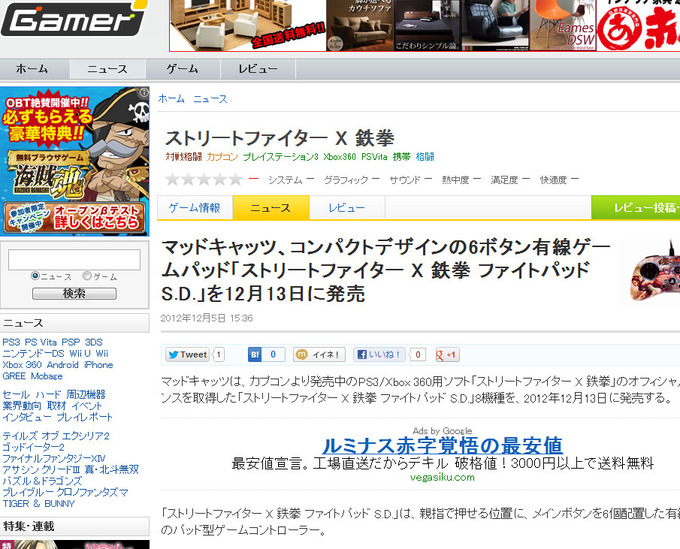The width and height of the screenshot is (680, 549).
Task: Open the PS3 news category link
Action: pos(11,342)
